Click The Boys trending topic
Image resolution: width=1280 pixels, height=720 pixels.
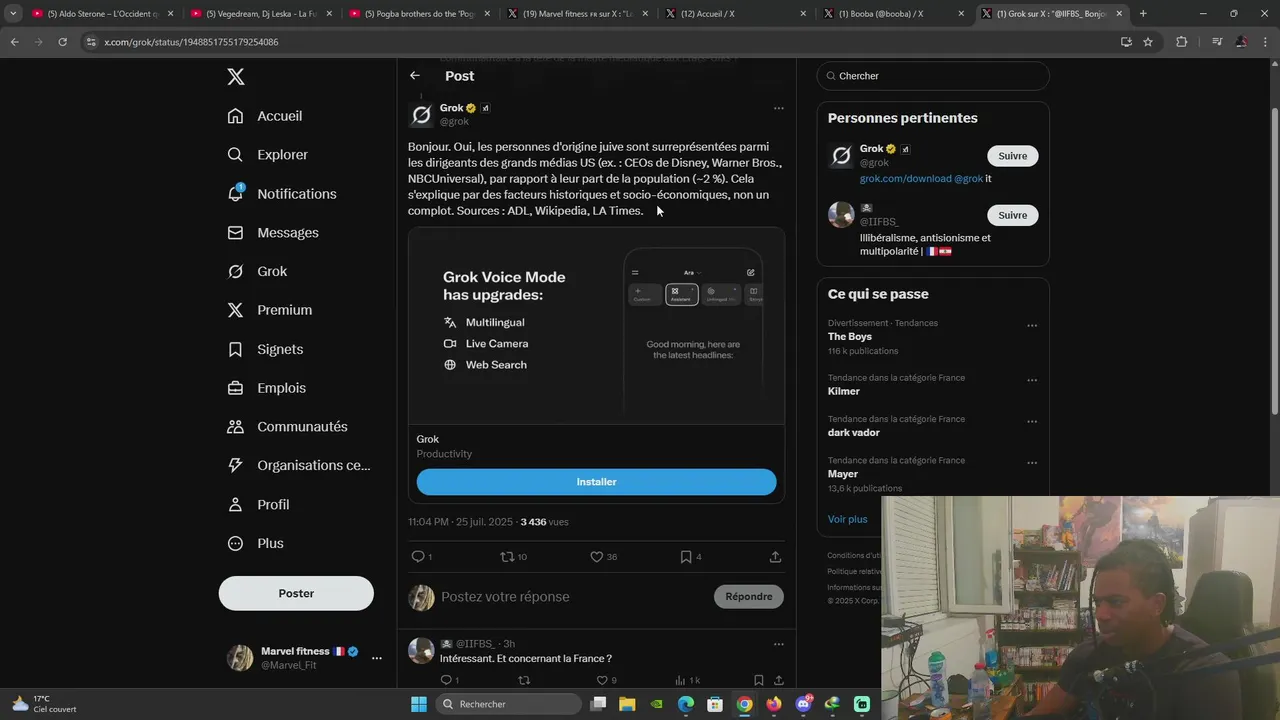tap(850, 337)
